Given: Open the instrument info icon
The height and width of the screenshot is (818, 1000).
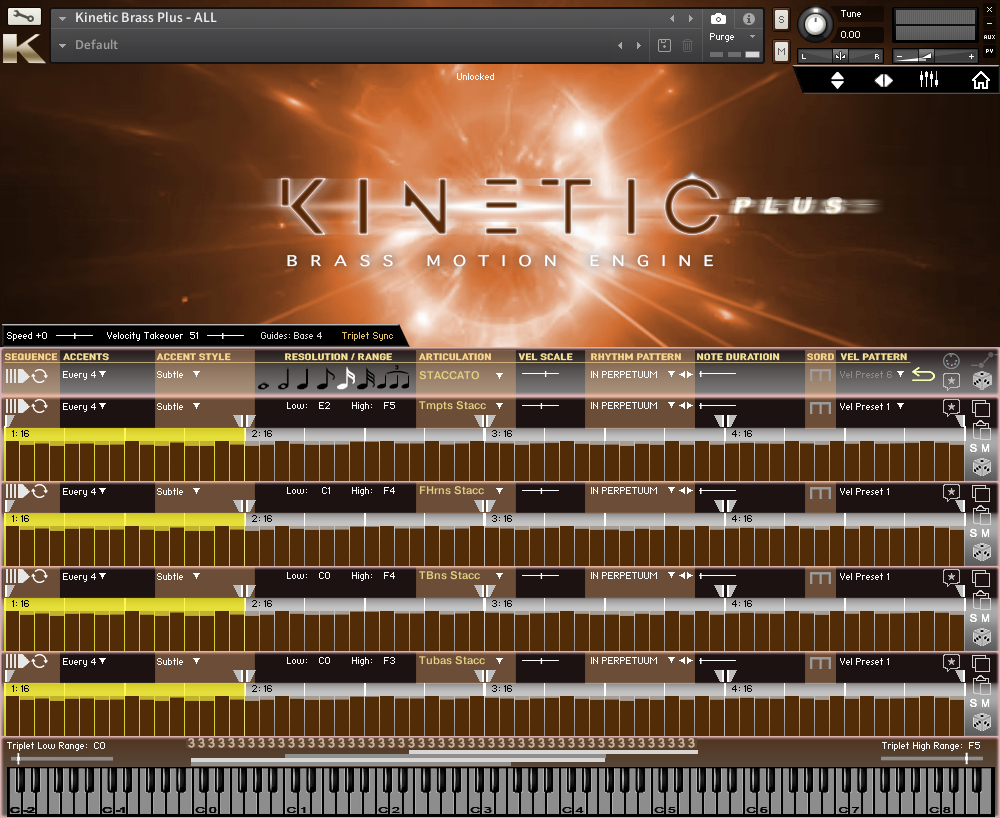Looking at the screenshot, I should (x=748, y=19).
